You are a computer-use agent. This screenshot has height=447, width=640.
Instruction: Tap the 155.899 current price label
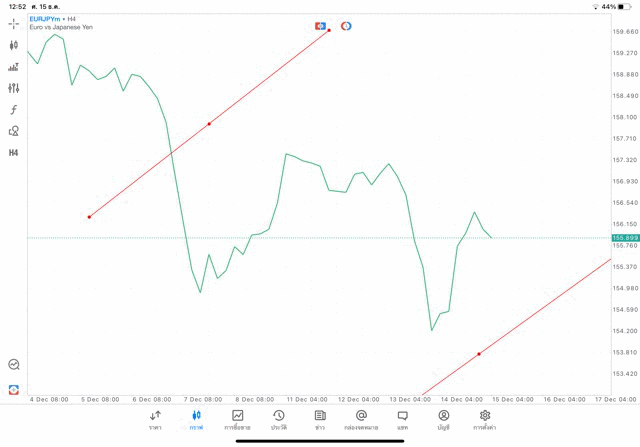pos(625,238)
